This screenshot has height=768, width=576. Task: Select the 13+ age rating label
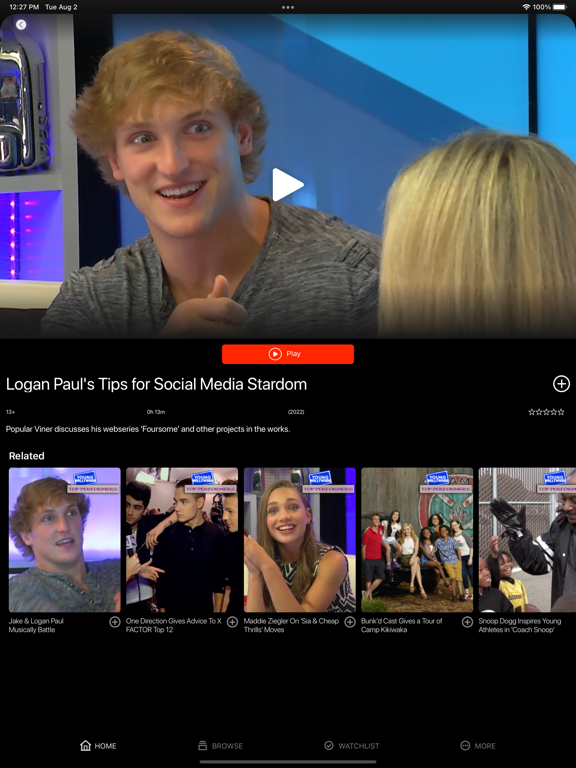[10, 412]
